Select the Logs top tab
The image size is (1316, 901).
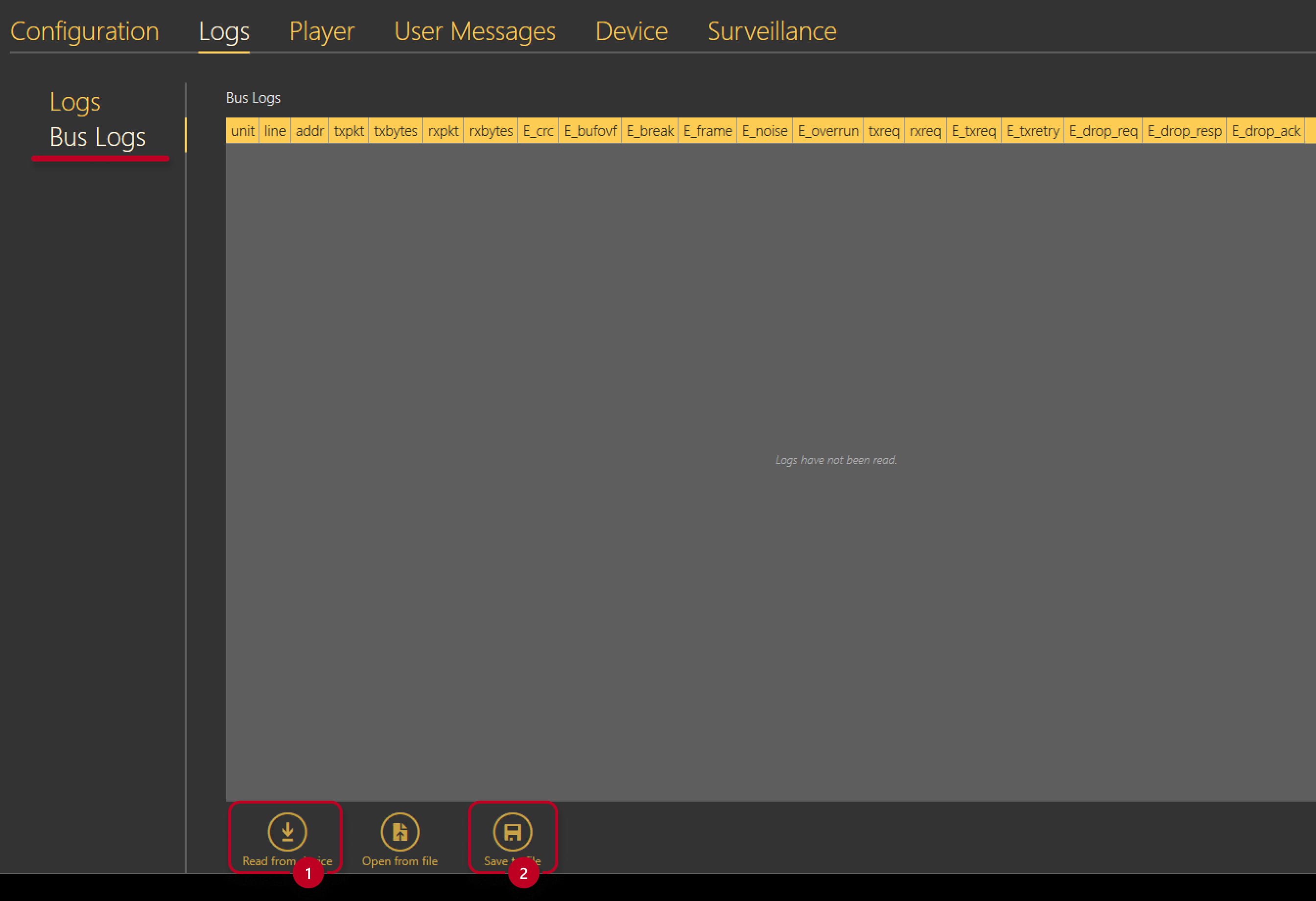tap(224, 31)
